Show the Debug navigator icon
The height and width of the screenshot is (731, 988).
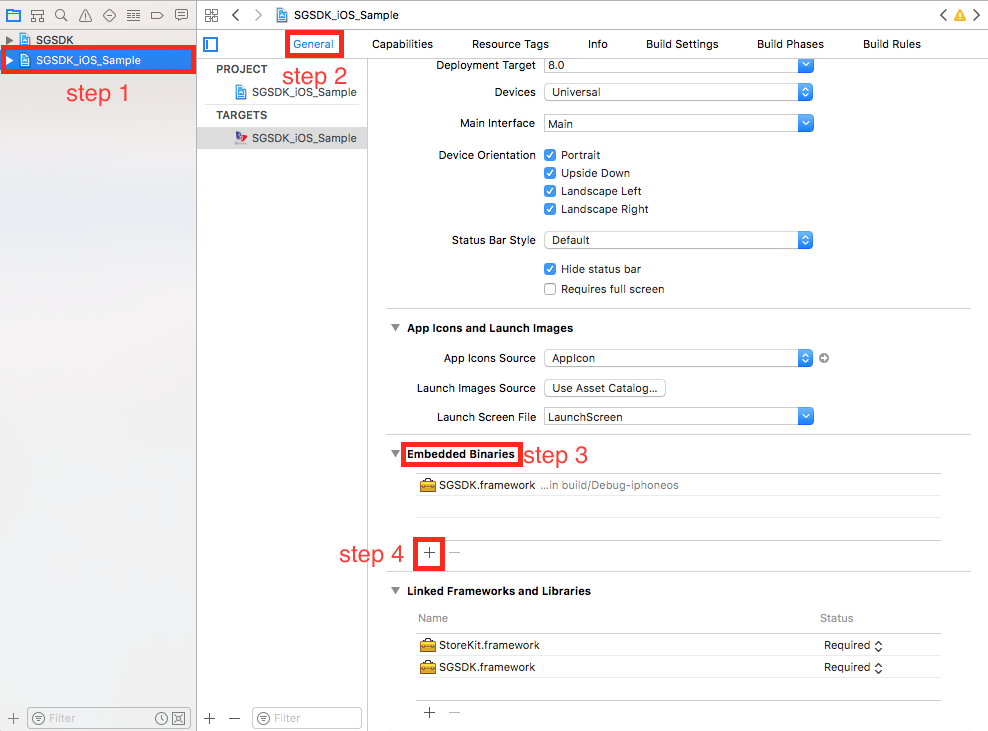click(x=134, y=15)
